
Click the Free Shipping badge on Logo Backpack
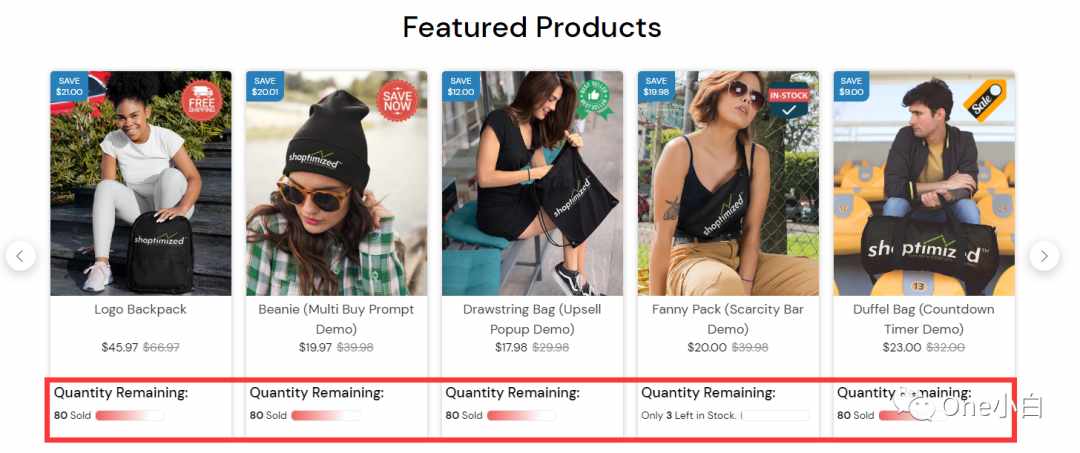tap(202, 101)
